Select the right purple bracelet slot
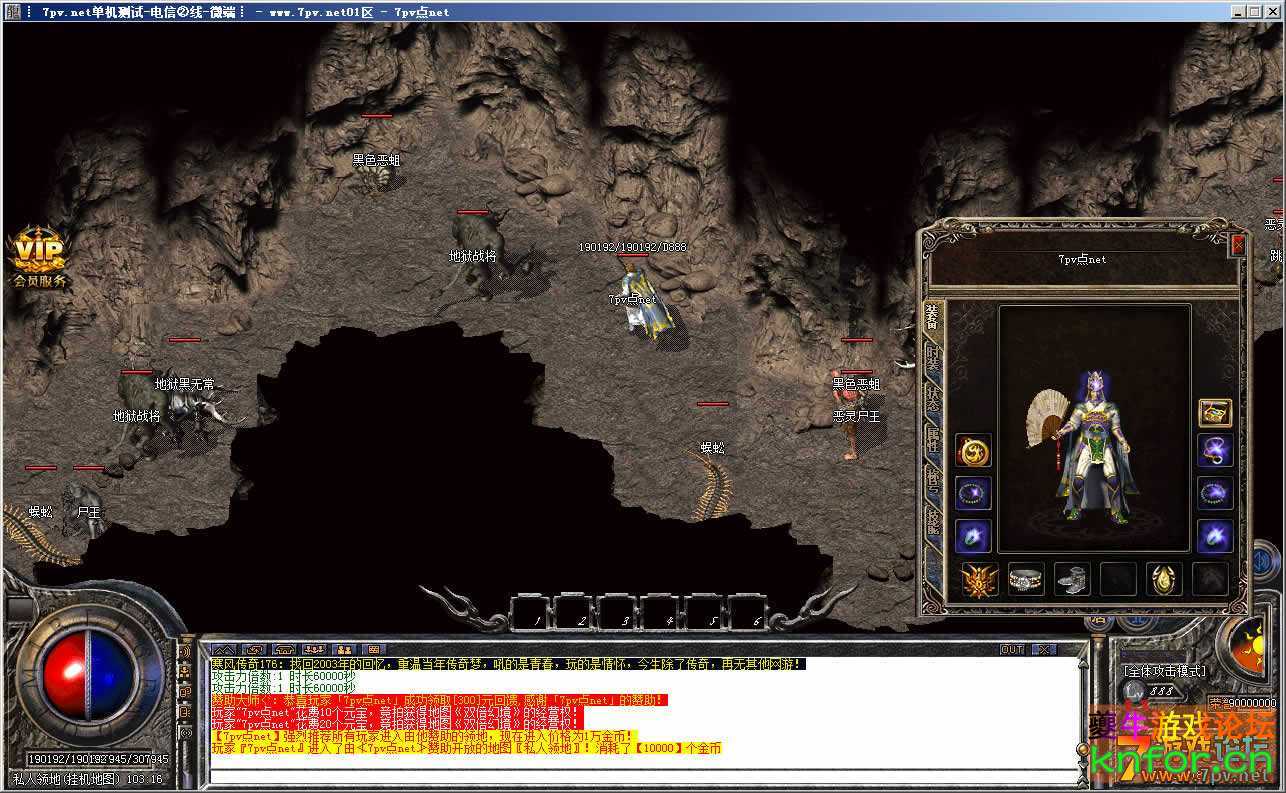The image size is (1286, 793). pyautogui.click(x=1215, y=492)
